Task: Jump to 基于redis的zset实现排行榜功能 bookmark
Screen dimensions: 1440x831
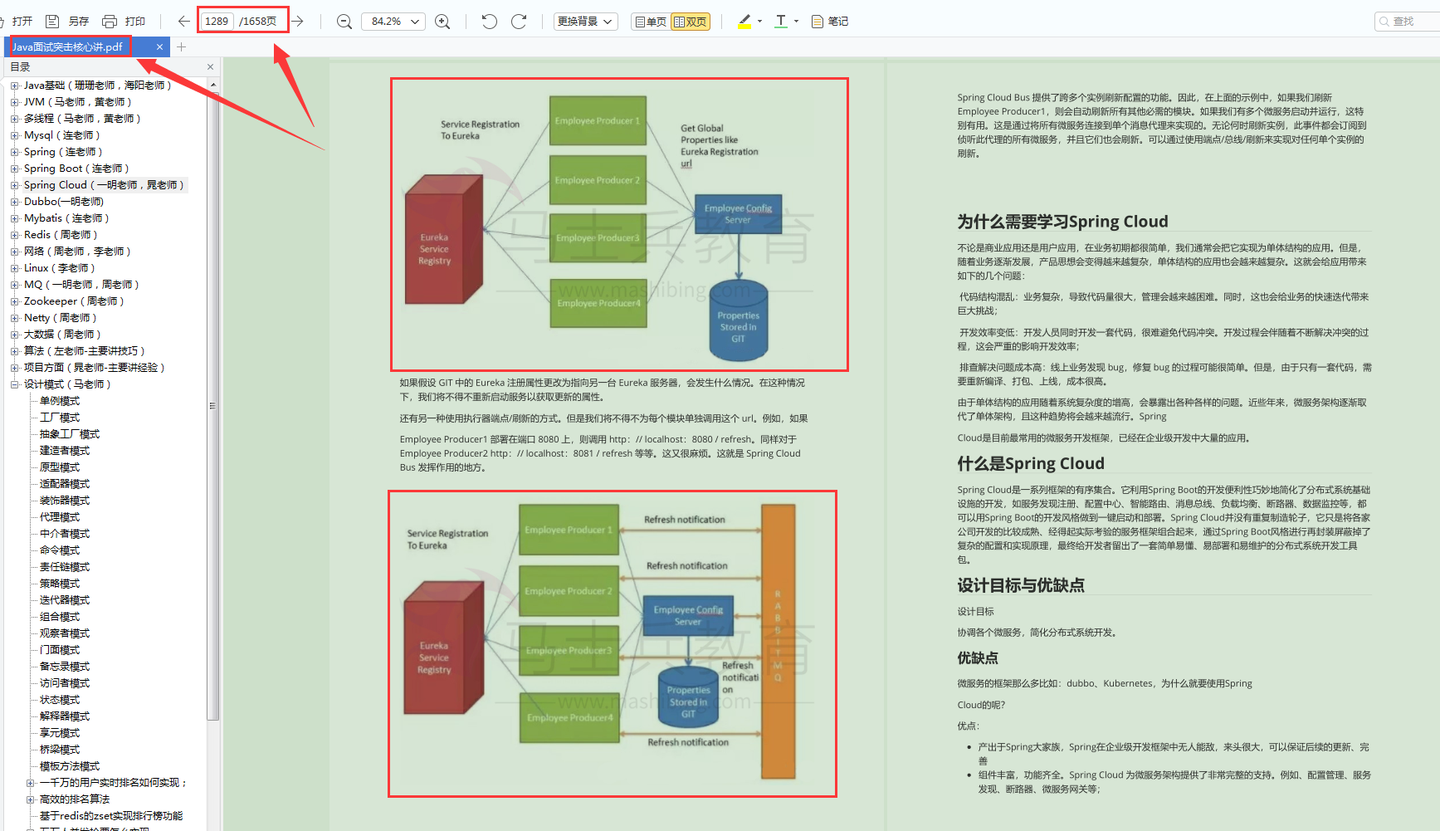Action: tap(111, 816)
